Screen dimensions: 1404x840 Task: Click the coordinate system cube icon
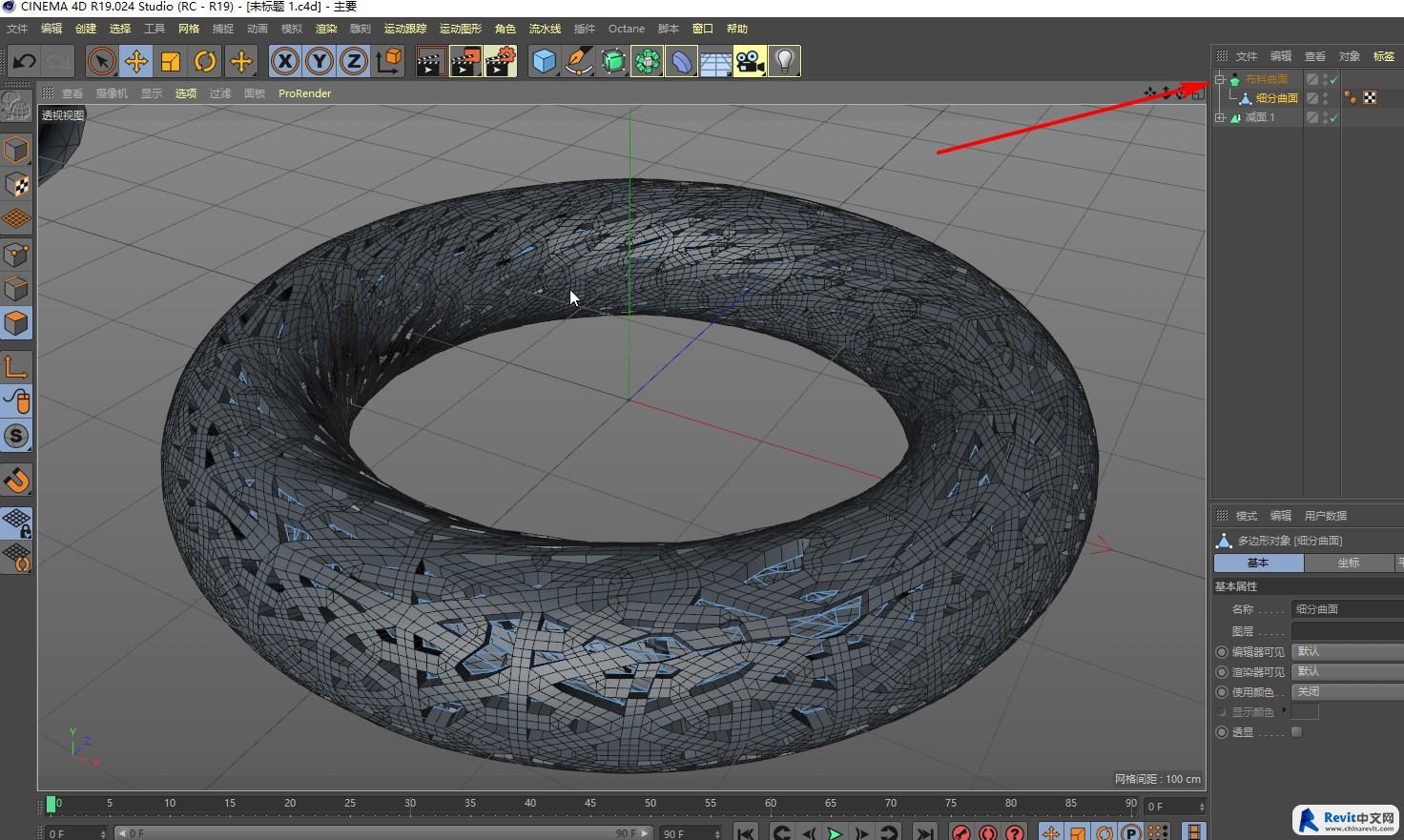point(388,61)
